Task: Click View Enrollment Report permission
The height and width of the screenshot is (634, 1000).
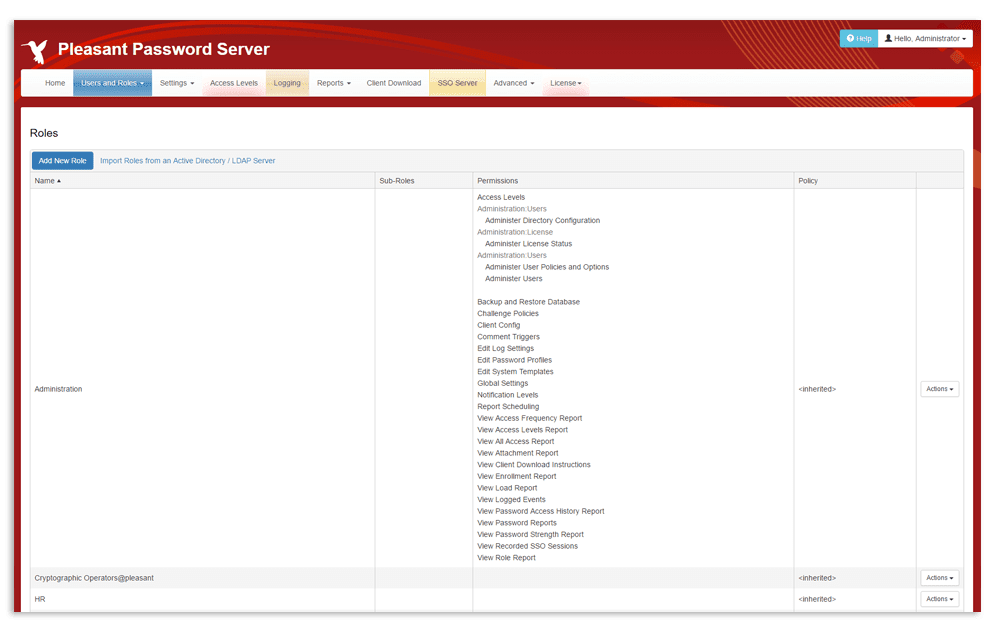Action: (517, 476)
